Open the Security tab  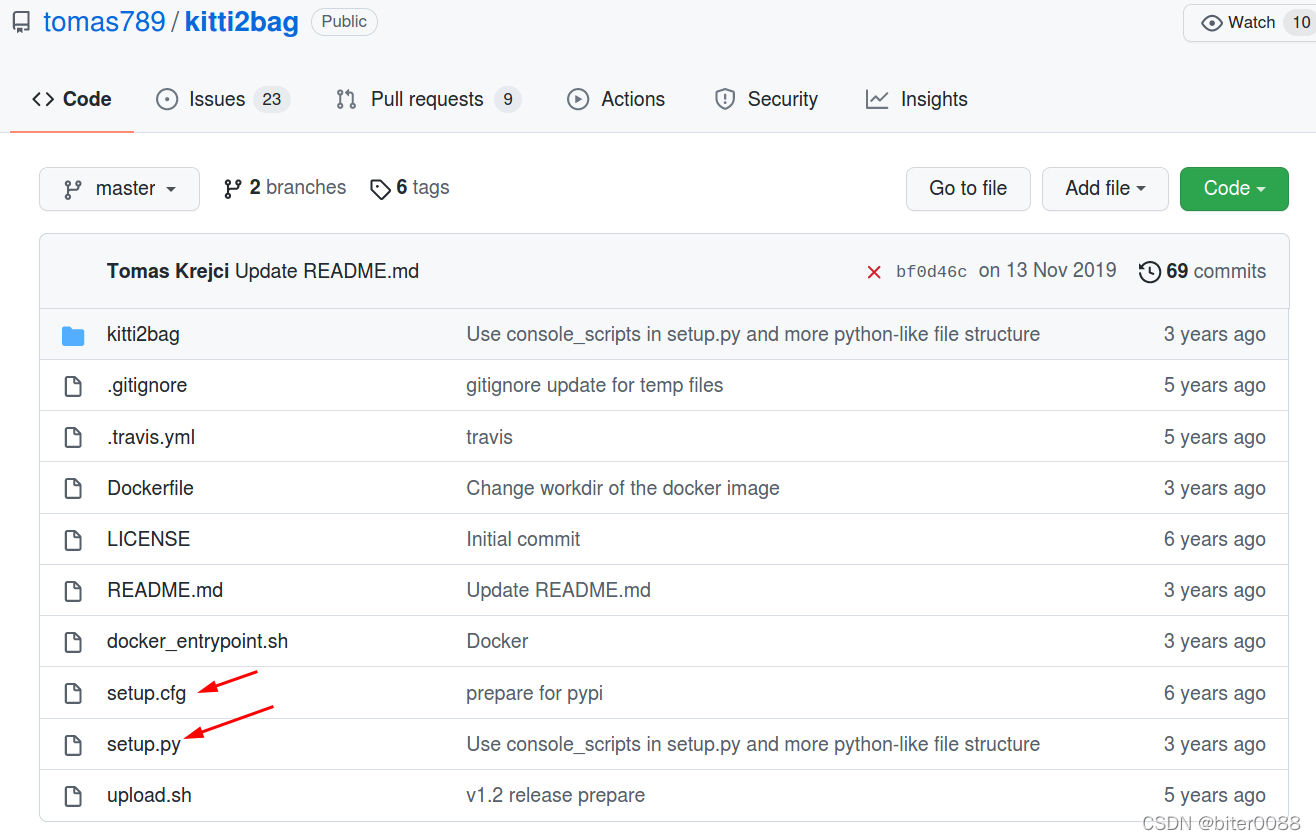pyautogui.click(x=766, y=99)
